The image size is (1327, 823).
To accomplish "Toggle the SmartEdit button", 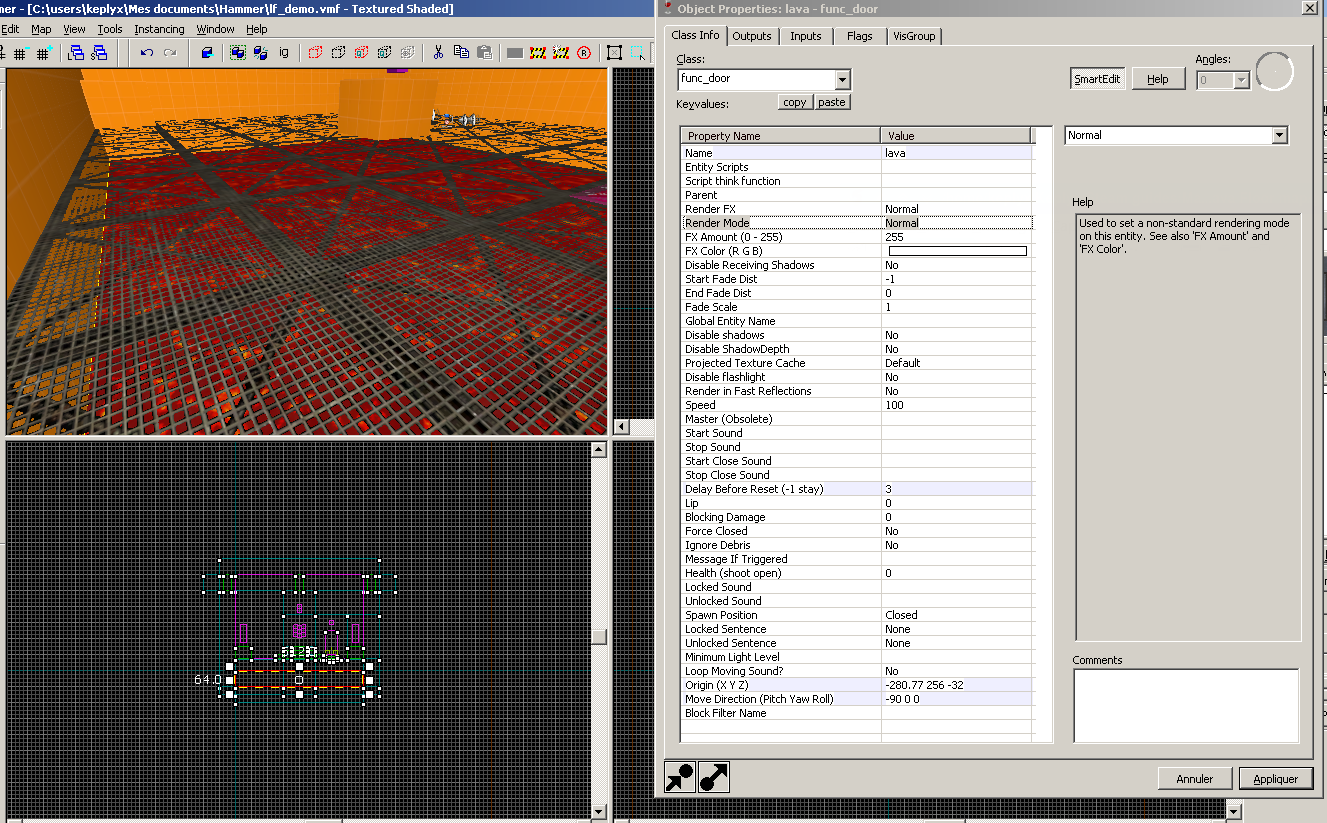I will click(x=1097, y=79).
